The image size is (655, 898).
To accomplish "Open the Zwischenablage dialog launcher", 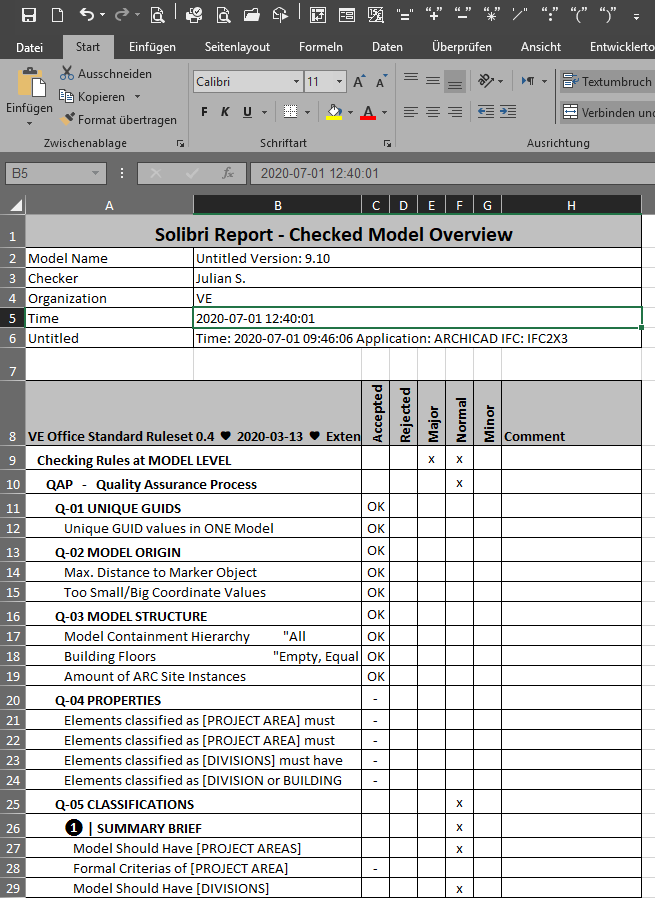I will (180, 144).
